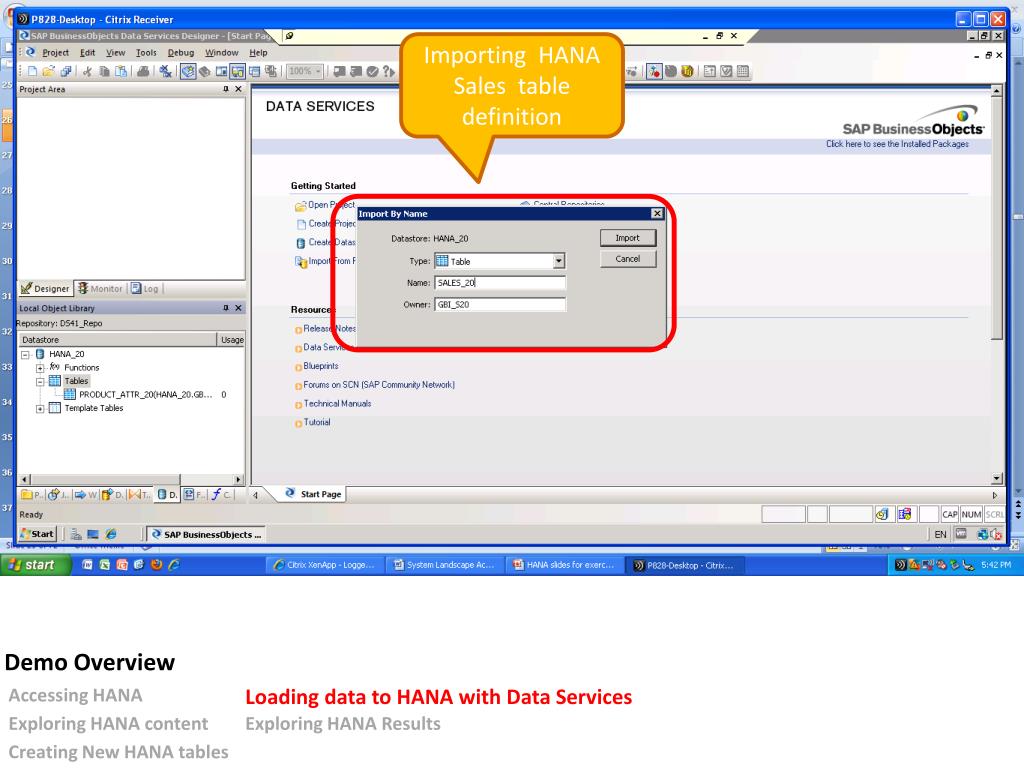Open the Designer tab in Project Area
1024x768 pixels.
coord(45,289)
